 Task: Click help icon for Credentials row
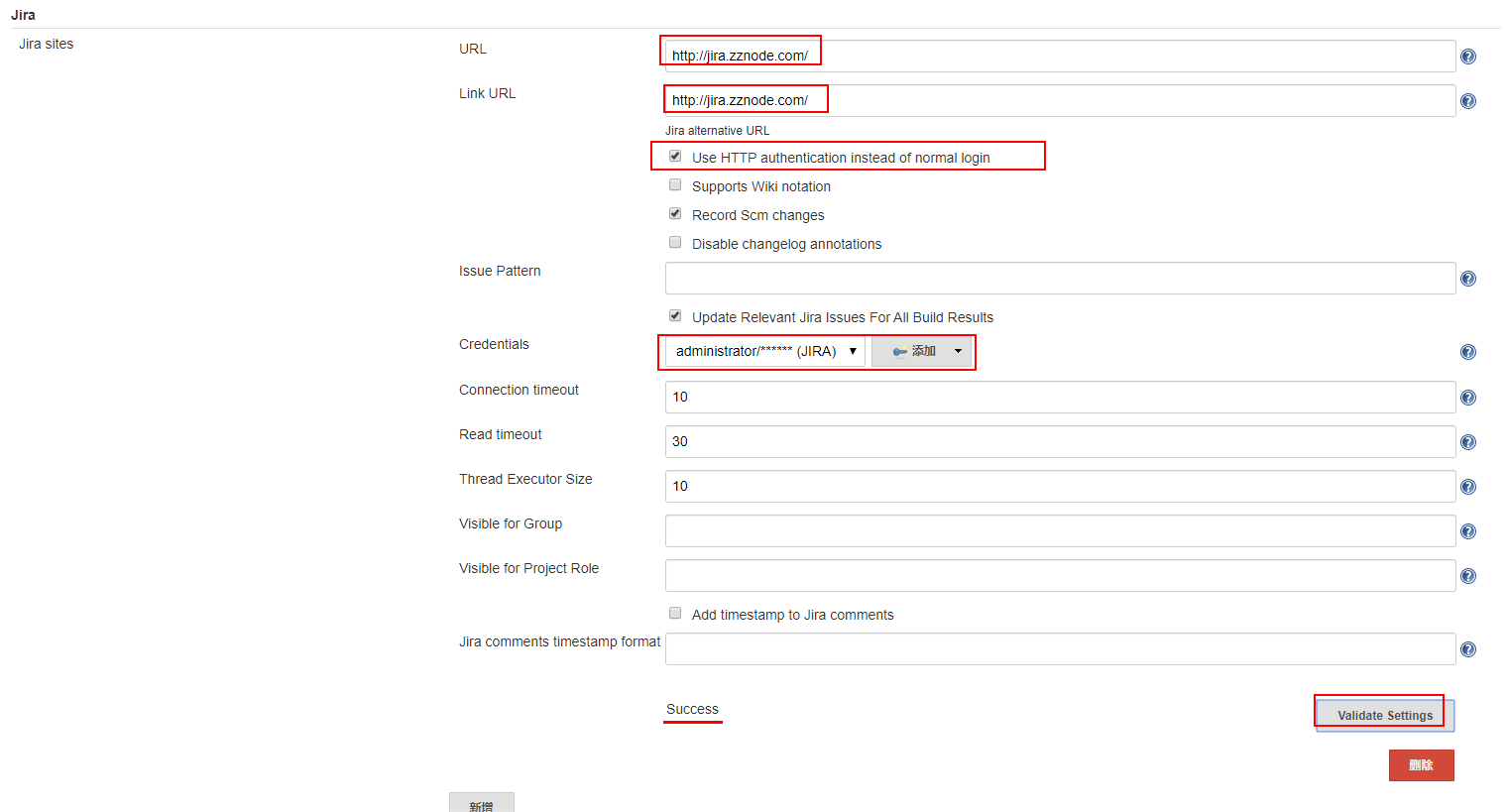(x=1468, y=352)
